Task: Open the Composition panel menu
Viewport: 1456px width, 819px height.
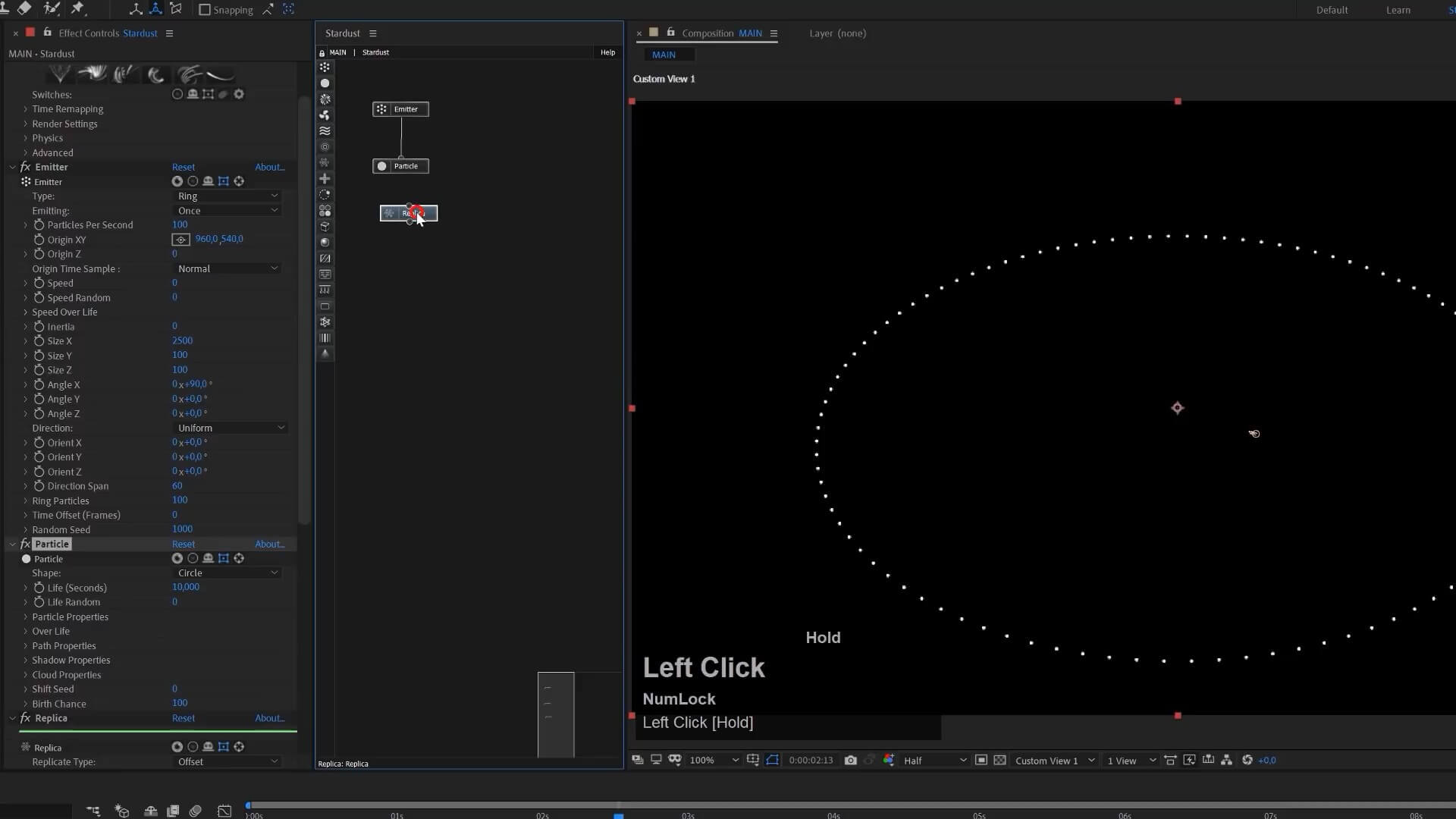Action: [x=773, y=33]
